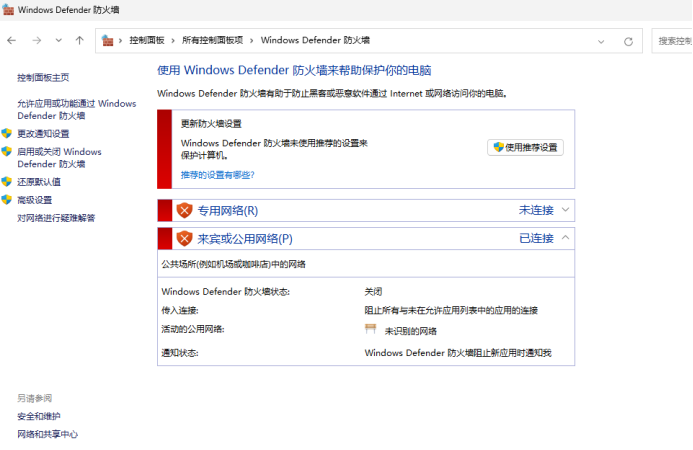
Task: Open 网络和共享中心 link
Action: (47, 434)
